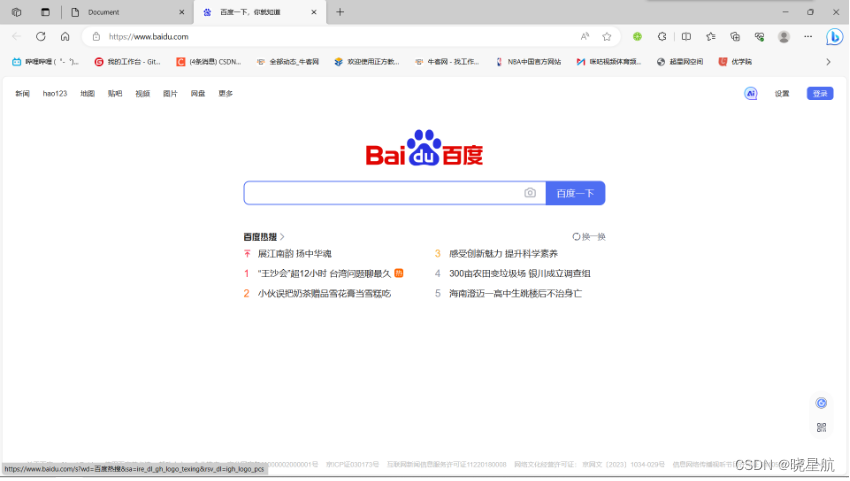This screenshot has height=481, width=850.
Task: Open 新闻 news link
Action: tap(22, 93)
